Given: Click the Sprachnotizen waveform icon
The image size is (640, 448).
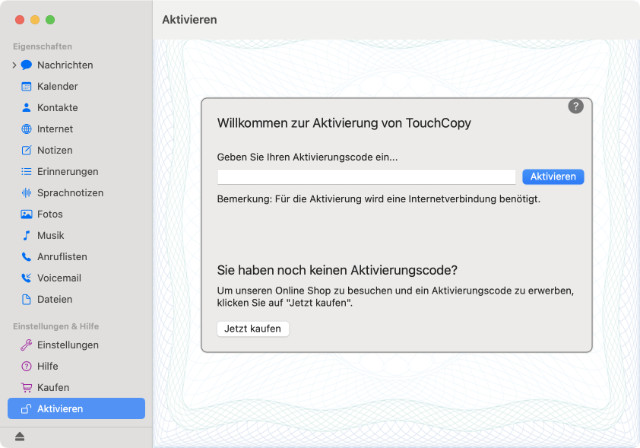Looking at the screenshot, I should (27, 193).
